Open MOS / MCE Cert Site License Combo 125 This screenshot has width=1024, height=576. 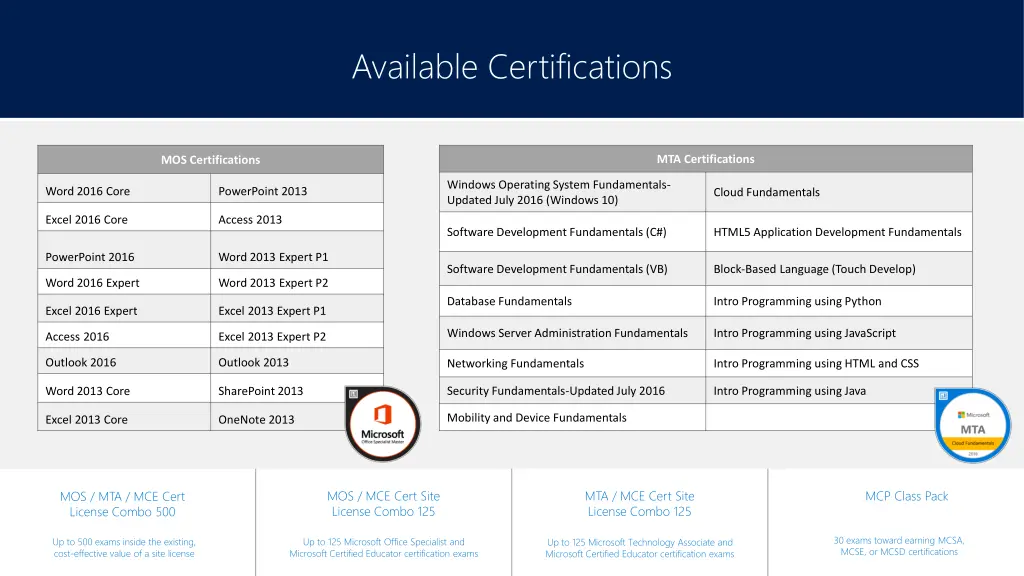pos(383,504)
